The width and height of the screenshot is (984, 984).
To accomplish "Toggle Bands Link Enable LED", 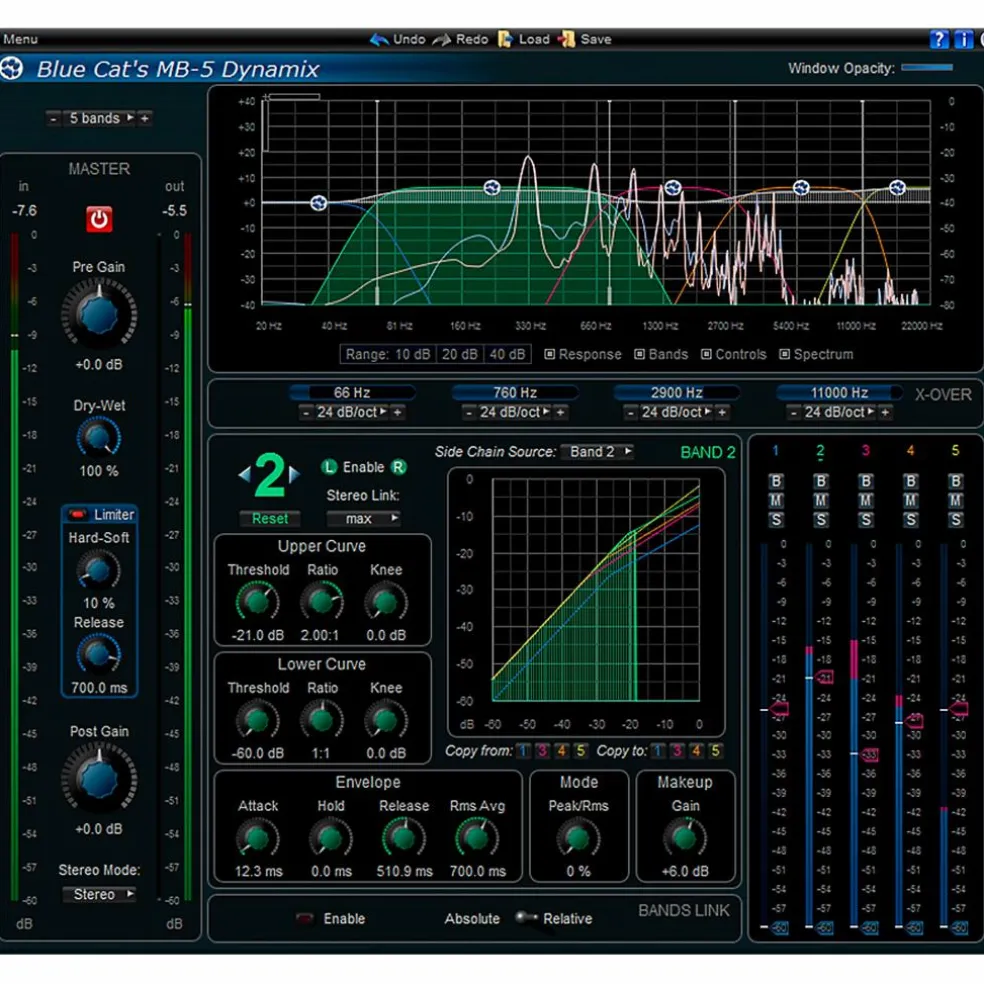I will (x=304, y=918).
